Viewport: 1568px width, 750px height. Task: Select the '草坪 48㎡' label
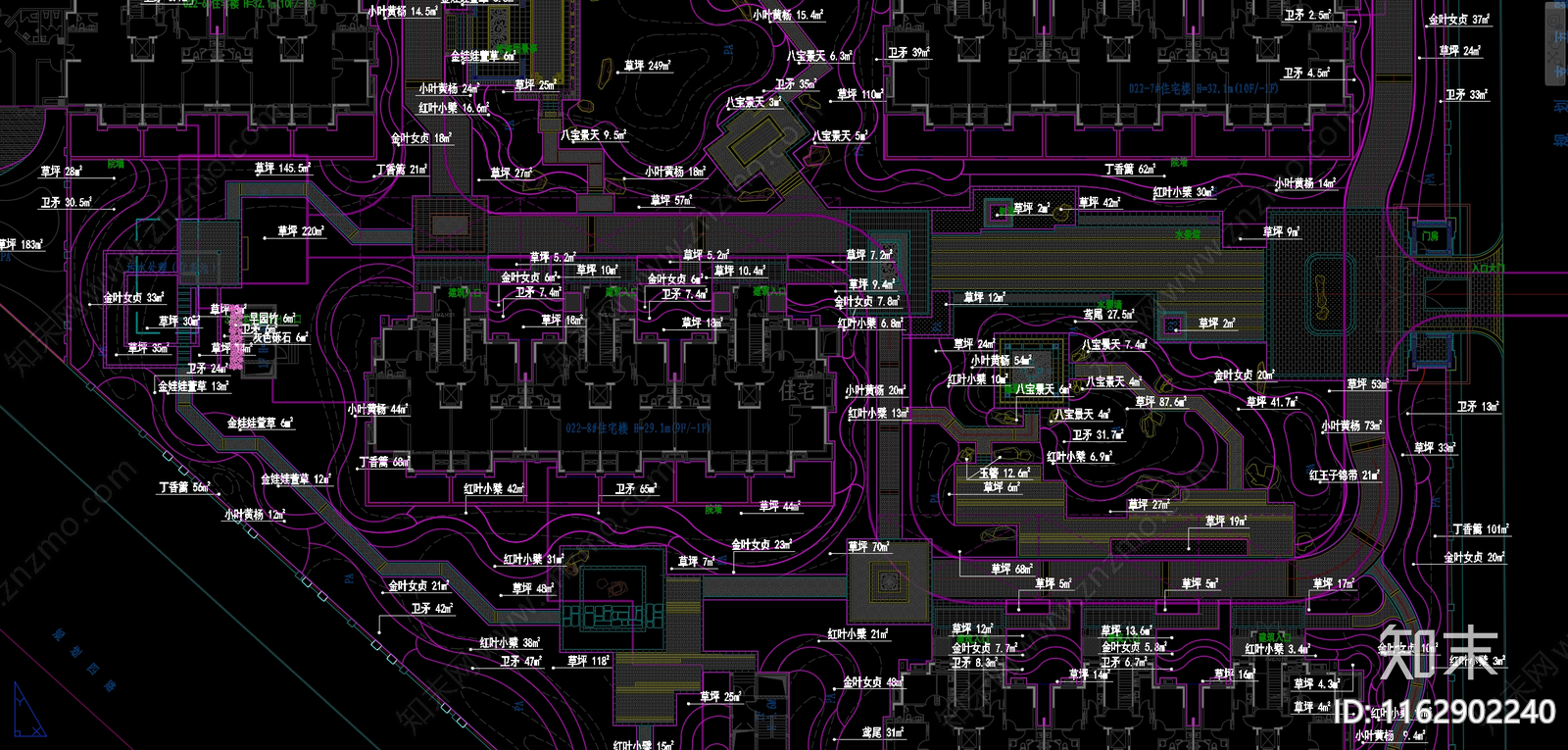[533, 589]
